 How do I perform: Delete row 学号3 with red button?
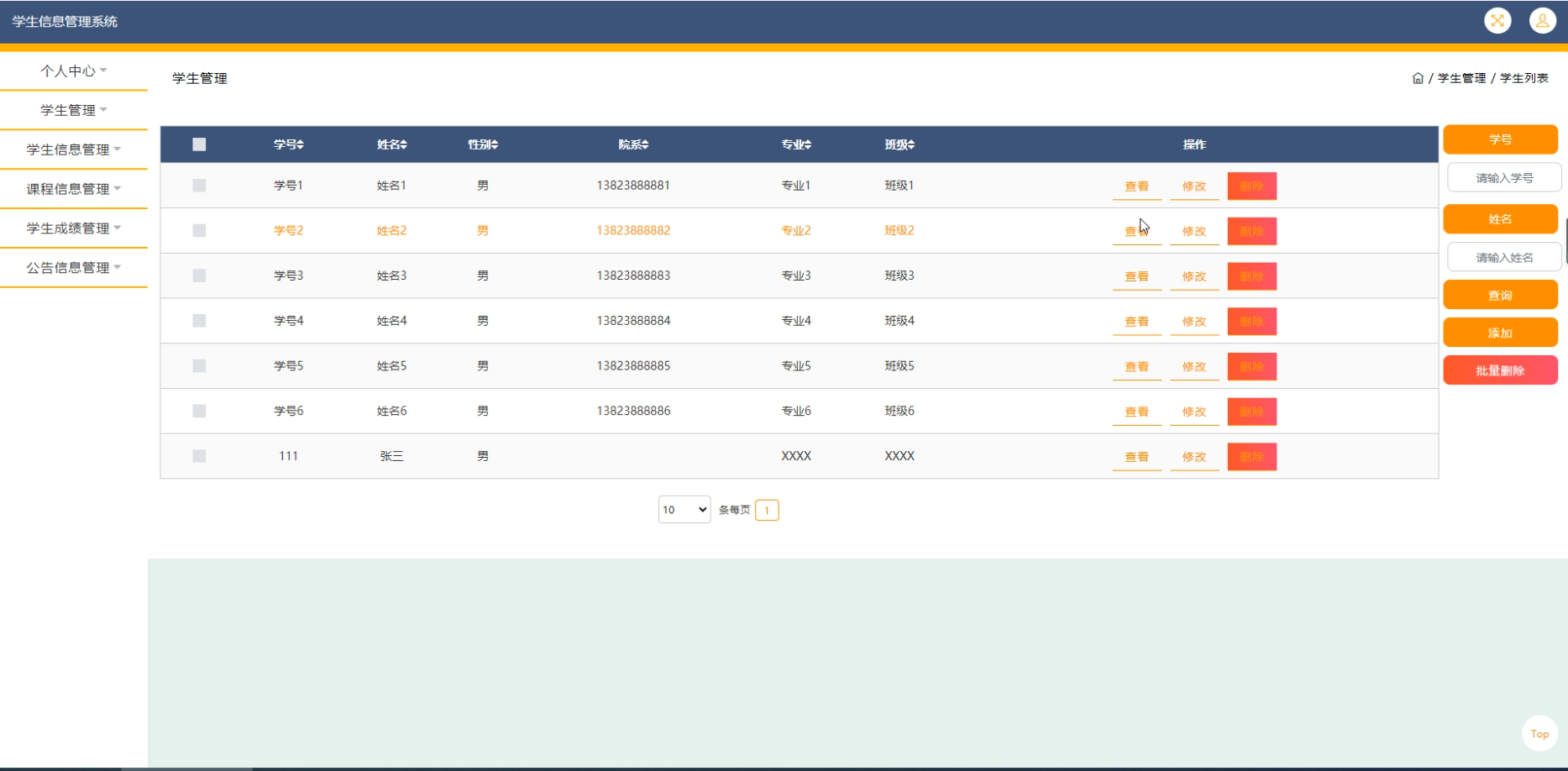[x=1252, y=276]
